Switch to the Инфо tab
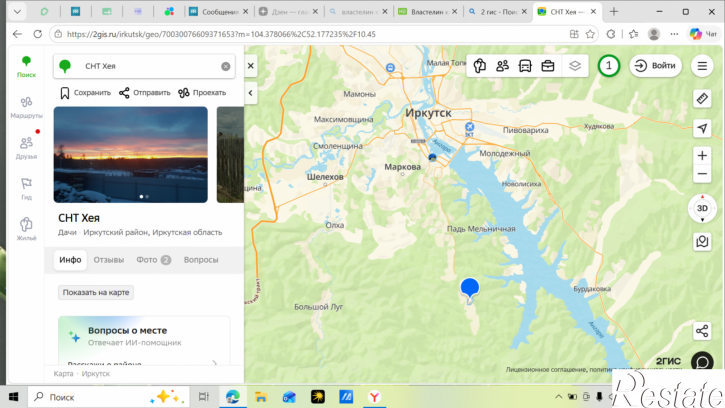Viewport: 725px width, 408px height. [x=70, y=260]
